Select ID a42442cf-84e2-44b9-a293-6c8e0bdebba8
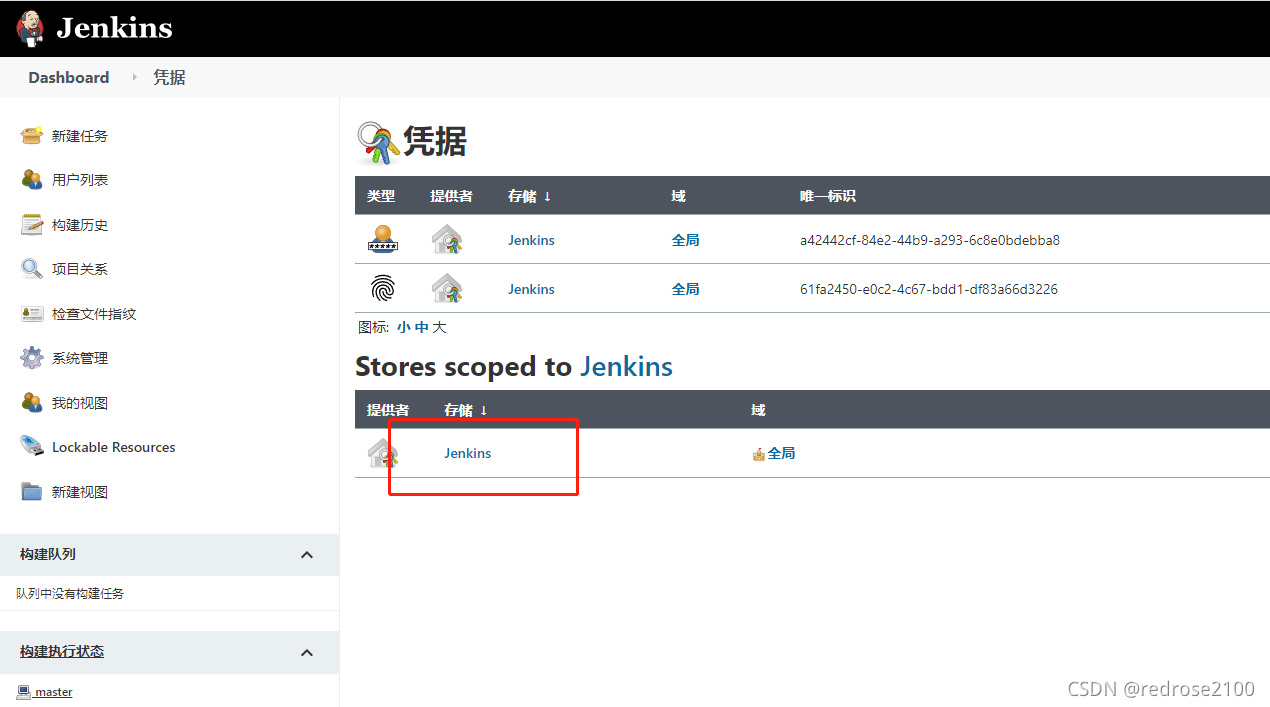This screenshot has height=707, width=1270. [930, 240]
